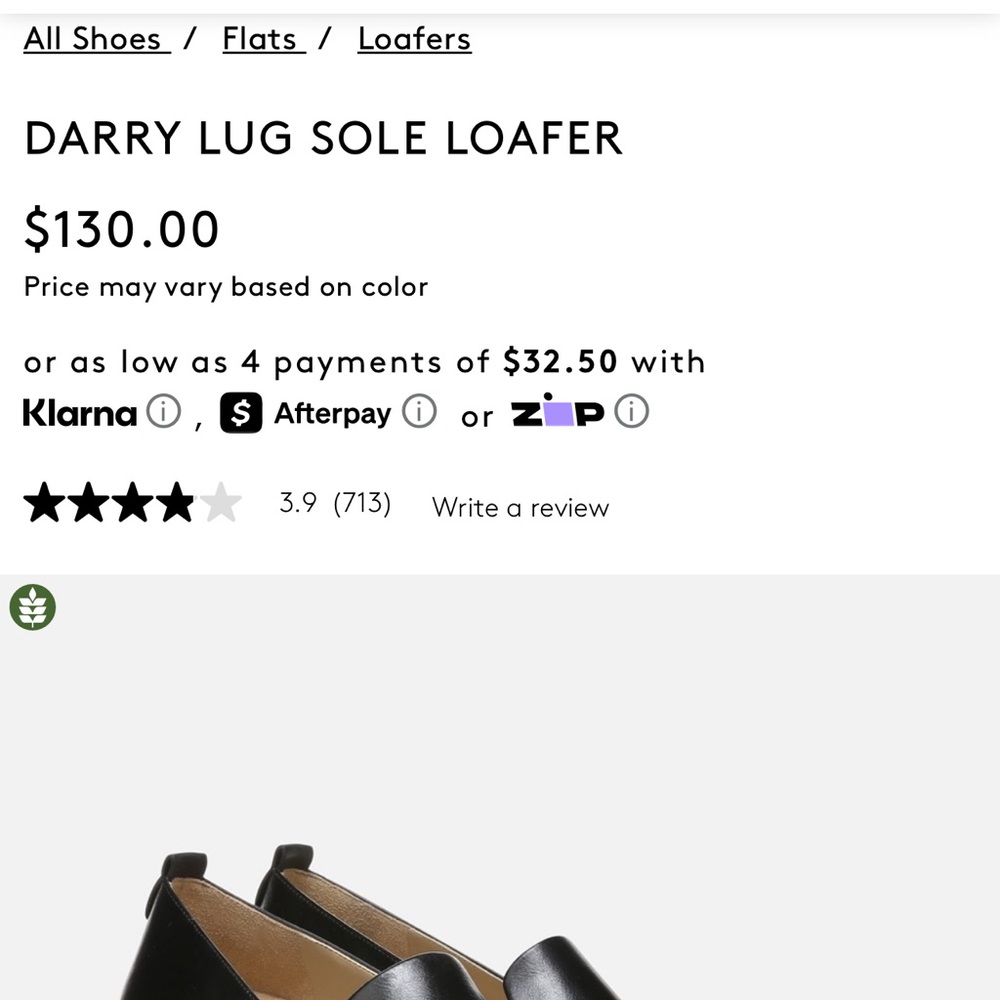
Task: Click the Afterpay logo icon
Action: coord(240,412)
